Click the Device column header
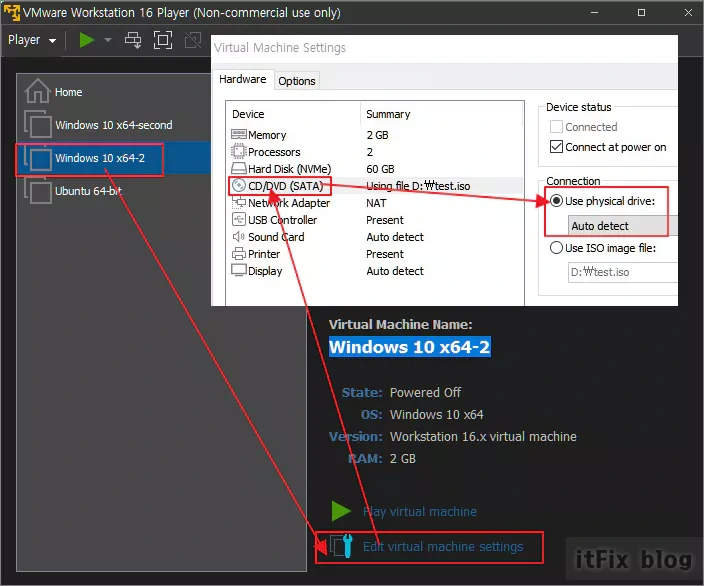Viewport: 704px width, 586px height. tap(248, 114)
